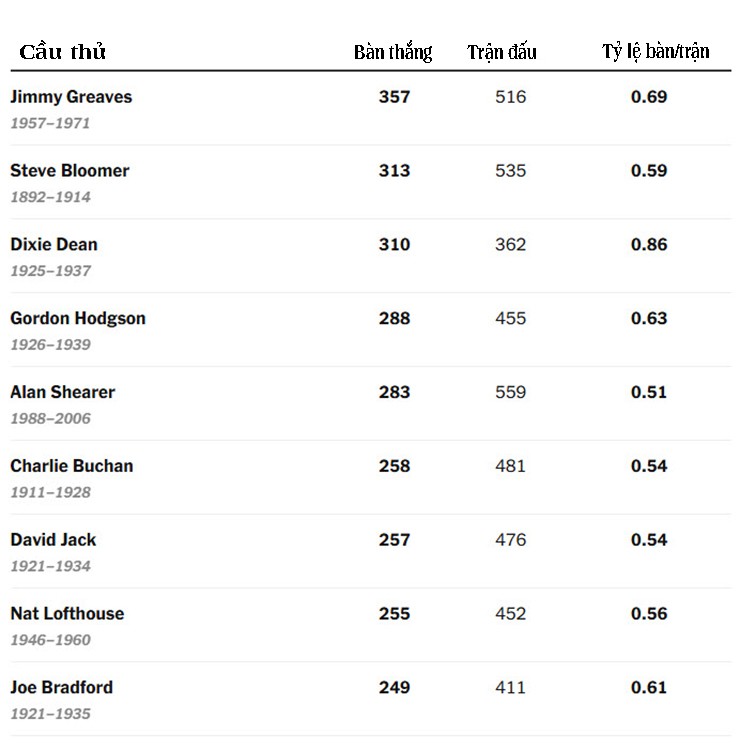
Task: Select the Joe Bradford player name
Action: (62, 688)
